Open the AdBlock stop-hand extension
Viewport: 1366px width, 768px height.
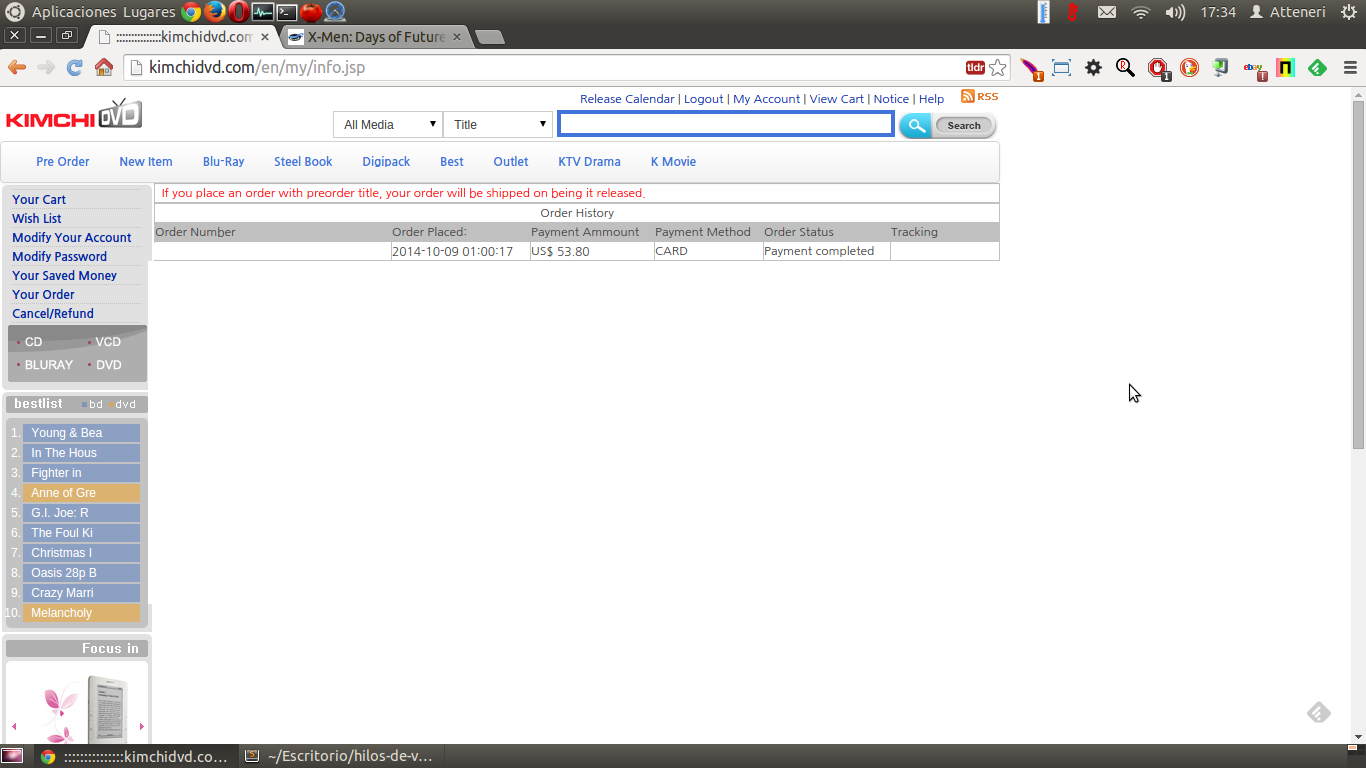click(1158, 68)
